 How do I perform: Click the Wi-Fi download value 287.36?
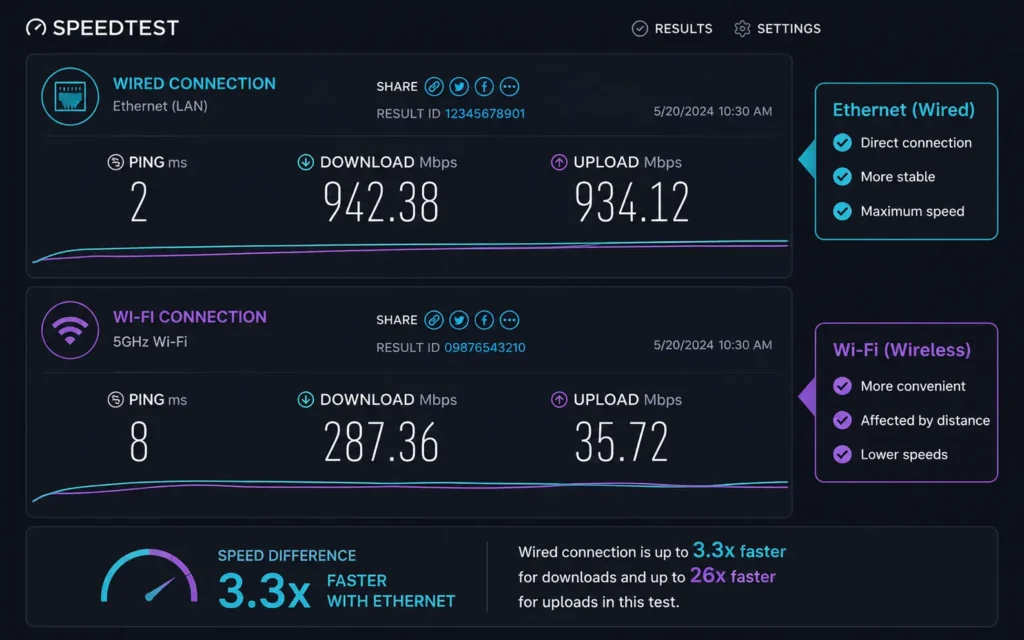point(381,442)
